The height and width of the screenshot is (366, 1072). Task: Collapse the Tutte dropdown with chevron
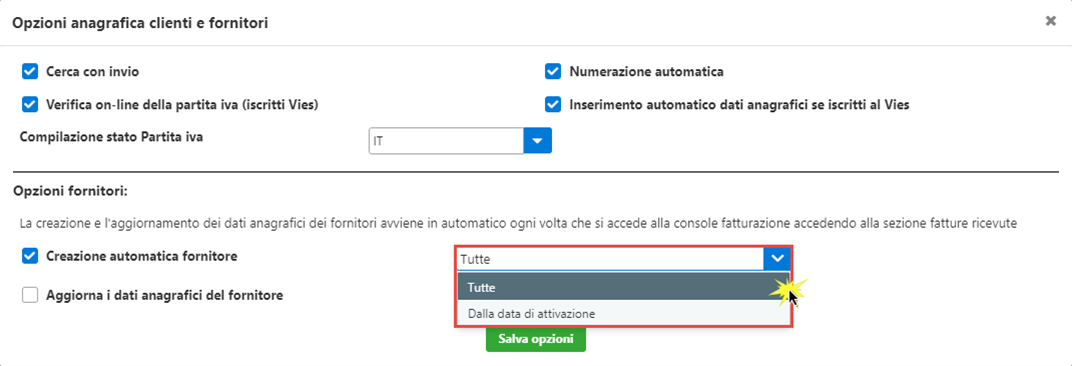[777, 259]
